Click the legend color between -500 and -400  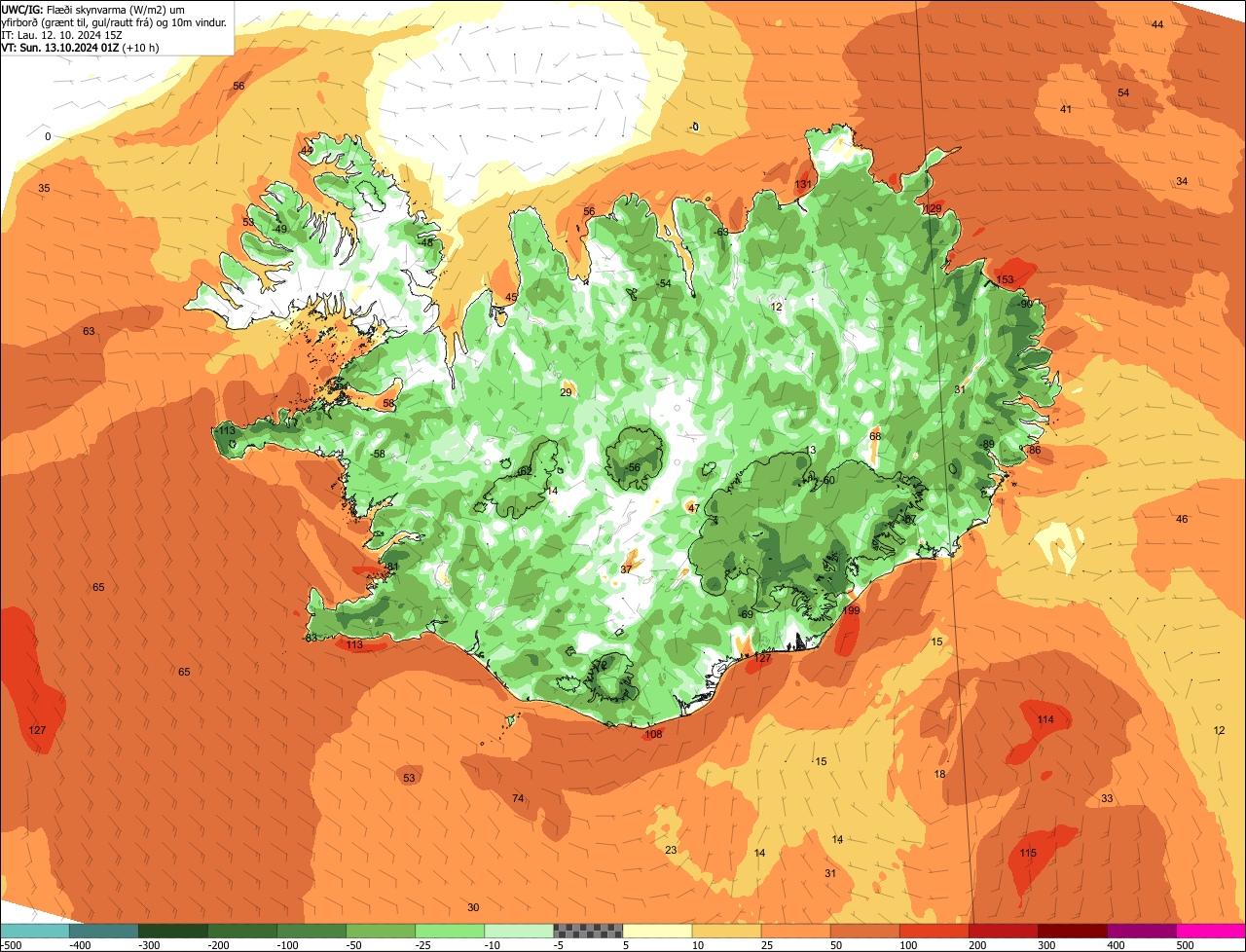tap(35, 931)
